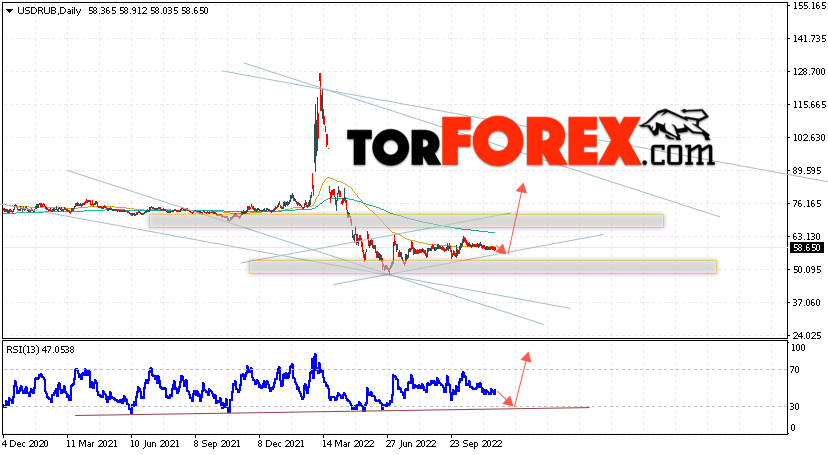Viewport: 828px width, 455px height.
Task: Click the 8 Sep 2021 date label
Action: [x=219, y=444]
